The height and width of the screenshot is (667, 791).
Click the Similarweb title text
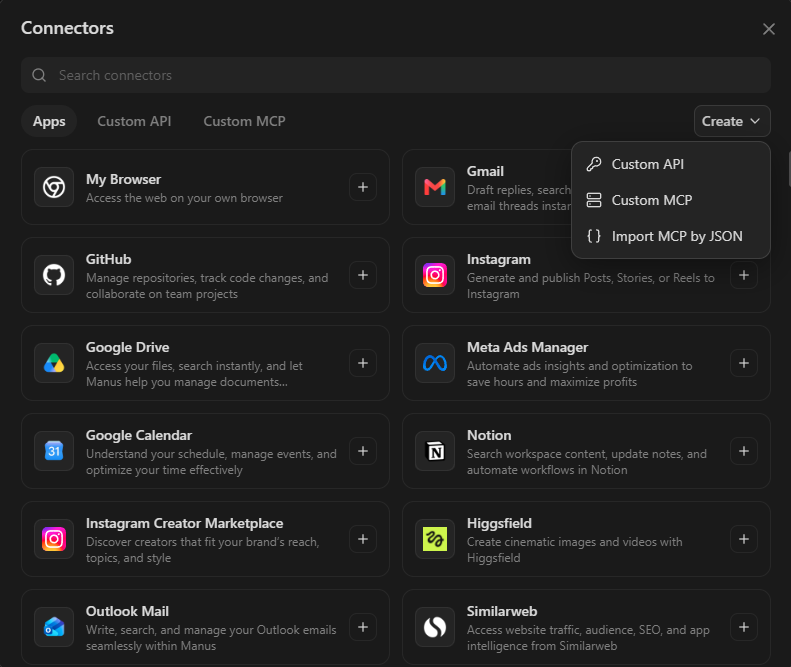(502, 611)
